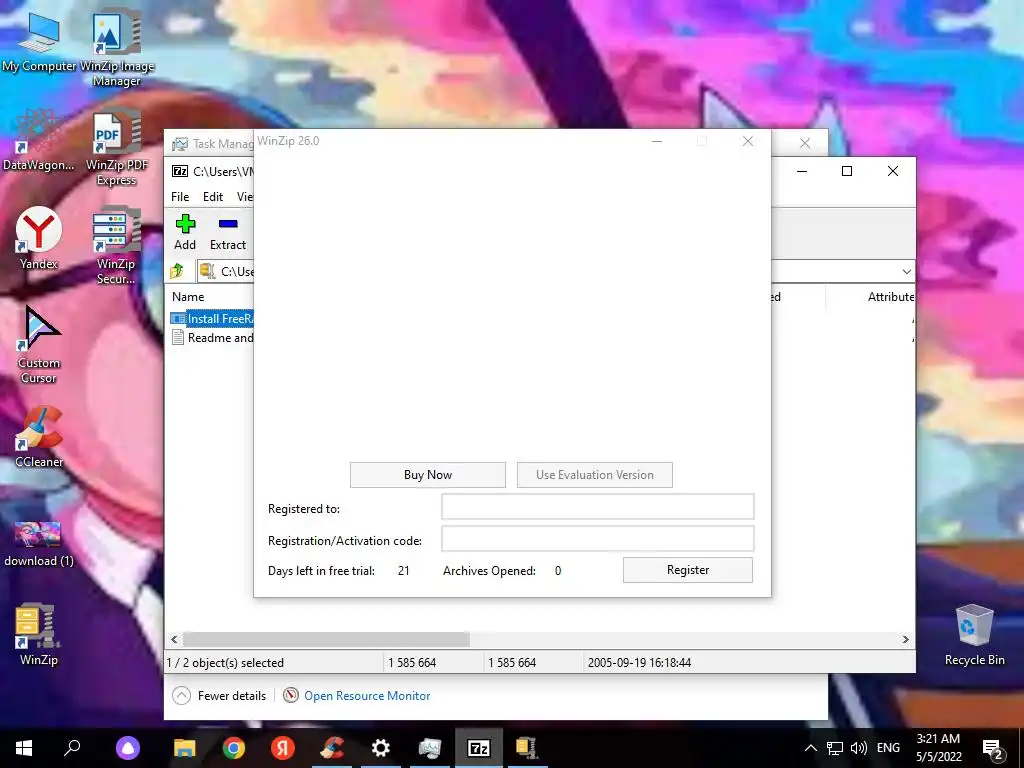The width and height of the screenshot is (1024, 768).
Task: Open the notification center icon
Action: pos(992,748)
